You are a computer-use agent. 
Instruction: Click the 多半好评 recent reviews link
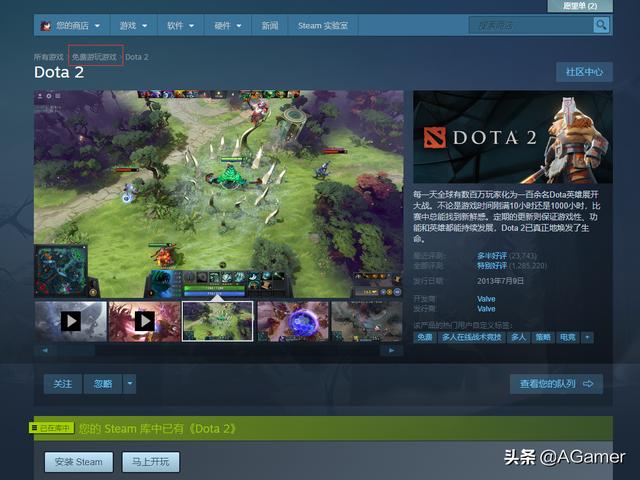[492, 256]
